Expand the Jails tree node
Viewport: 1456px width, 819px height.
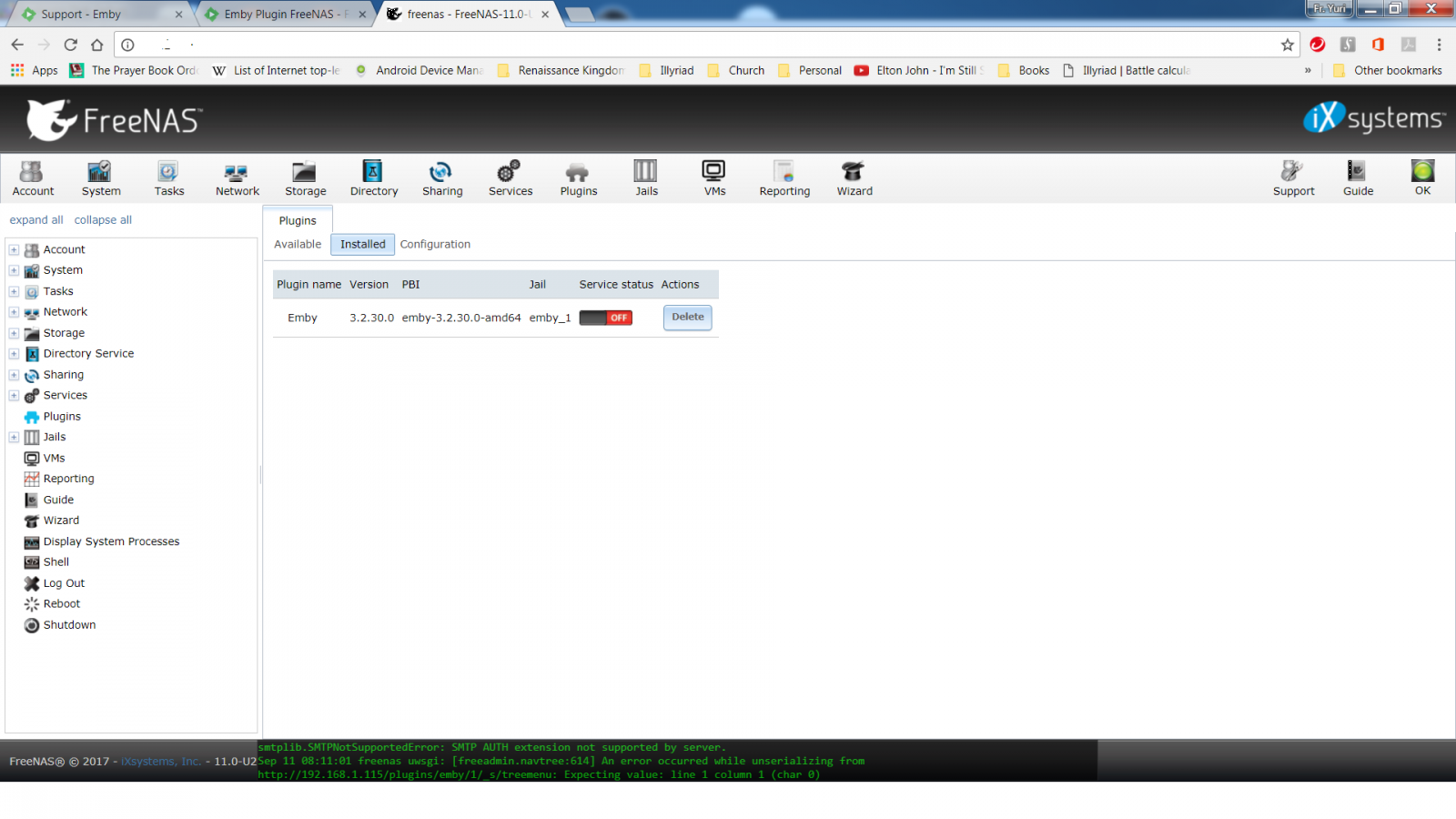pyautogui.click(x=14, y=437)
